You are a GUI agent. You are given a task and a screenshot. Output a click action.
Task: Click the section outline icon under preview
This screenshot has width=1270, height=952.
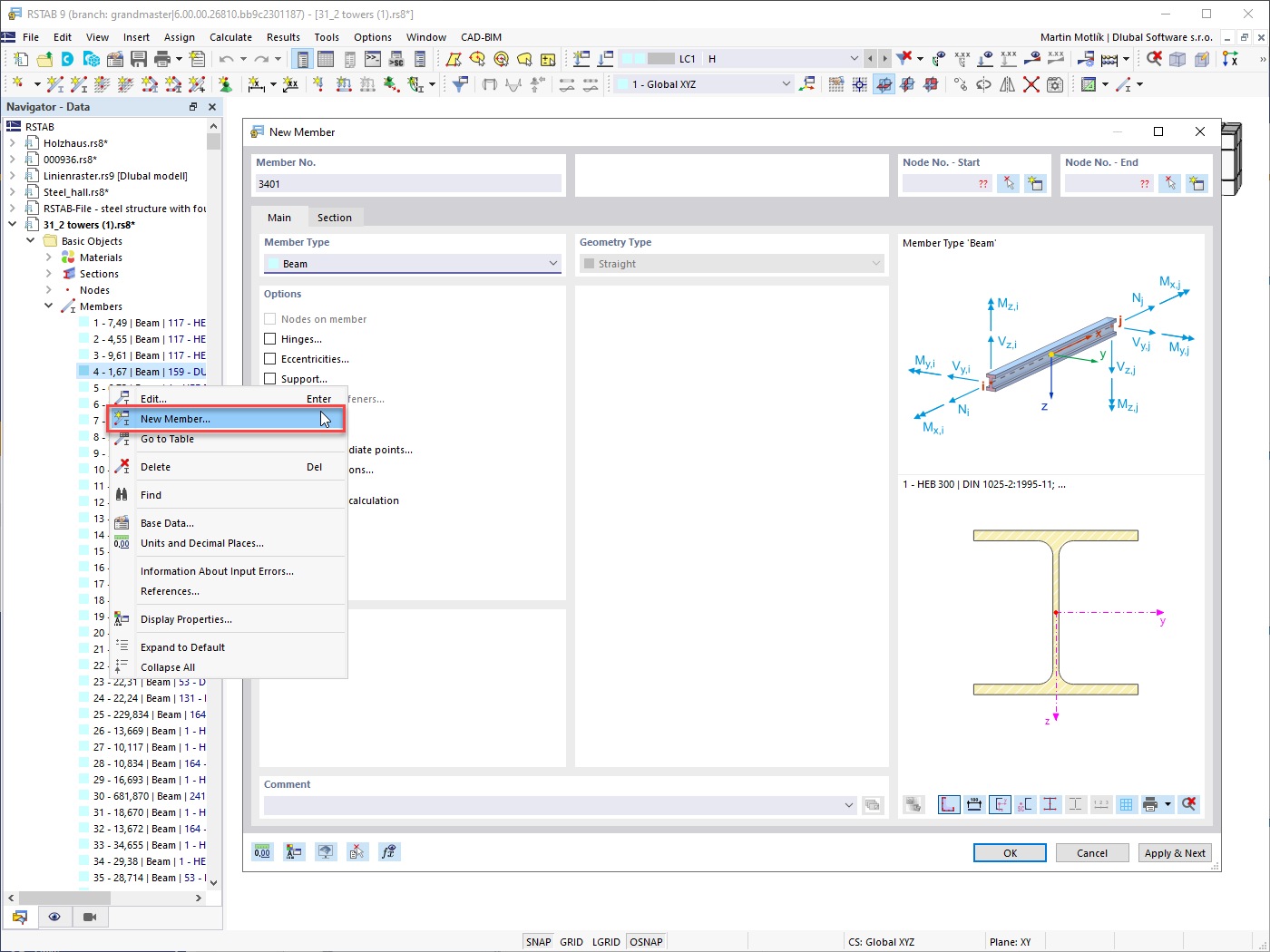click(949, 804)
